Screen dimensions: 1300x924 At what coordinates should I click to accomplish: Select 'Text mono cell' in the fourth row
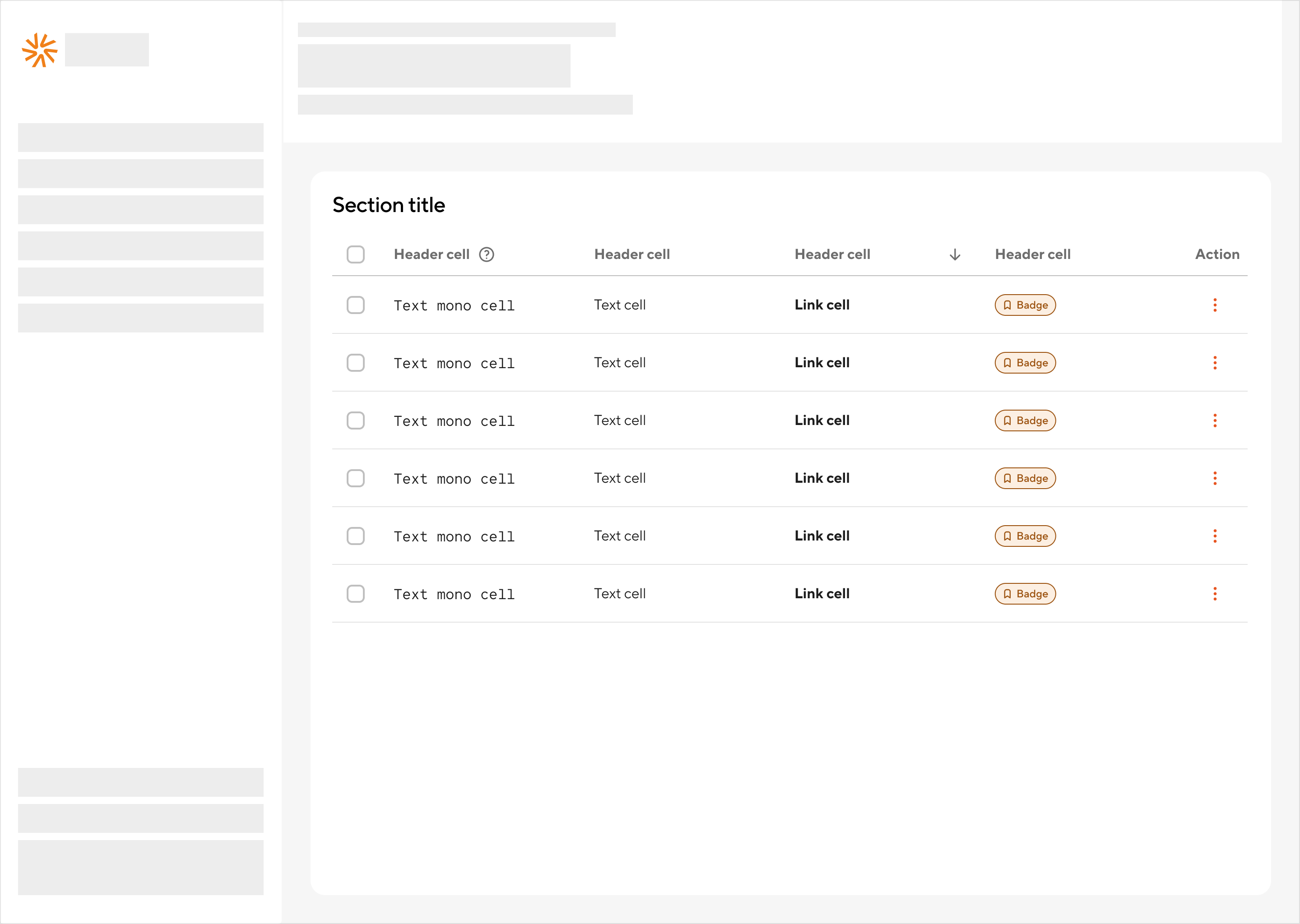point(454,479)
